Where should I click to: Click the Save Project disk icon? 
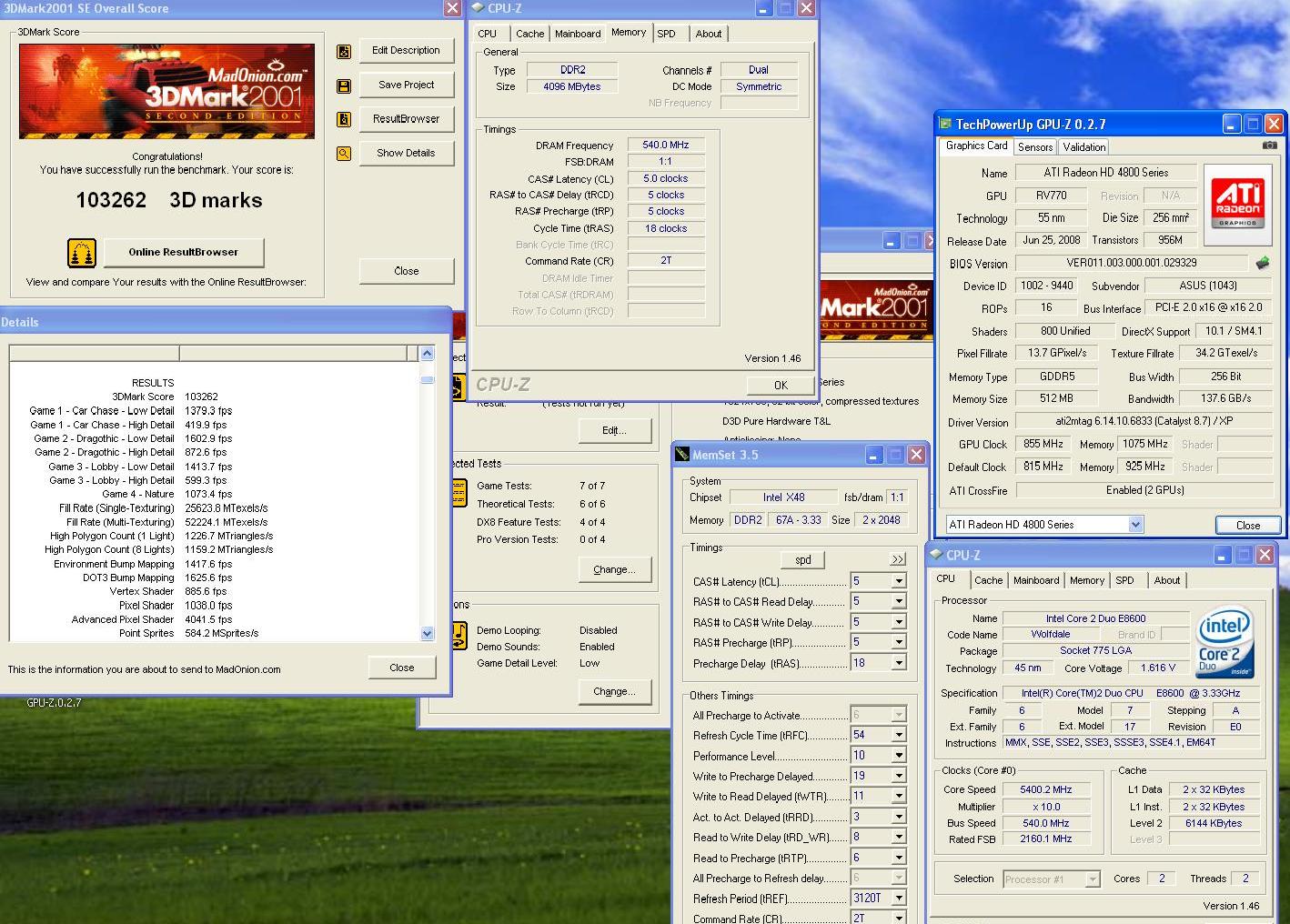pyautogui.click(x=344, y=86)
